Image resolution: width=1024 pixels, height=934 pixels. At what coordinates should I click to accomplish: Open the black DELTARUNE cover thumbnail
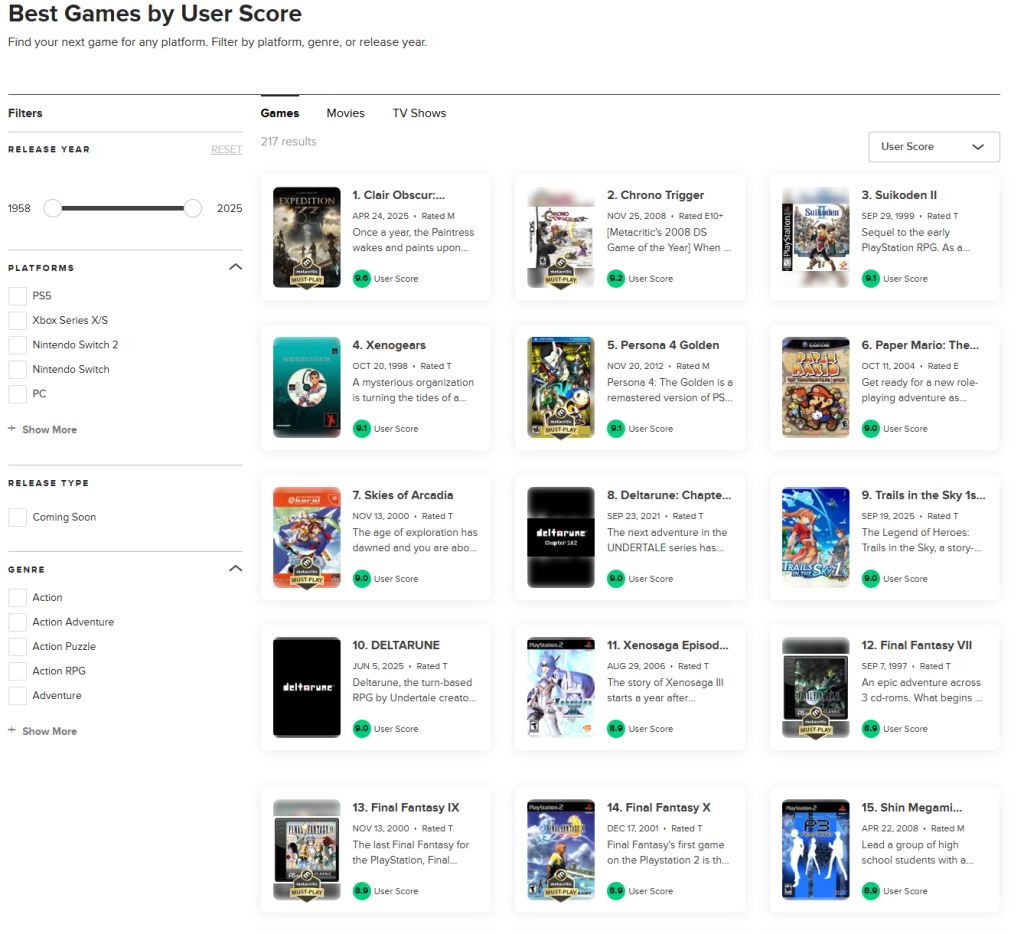click(x=307, y=687)
